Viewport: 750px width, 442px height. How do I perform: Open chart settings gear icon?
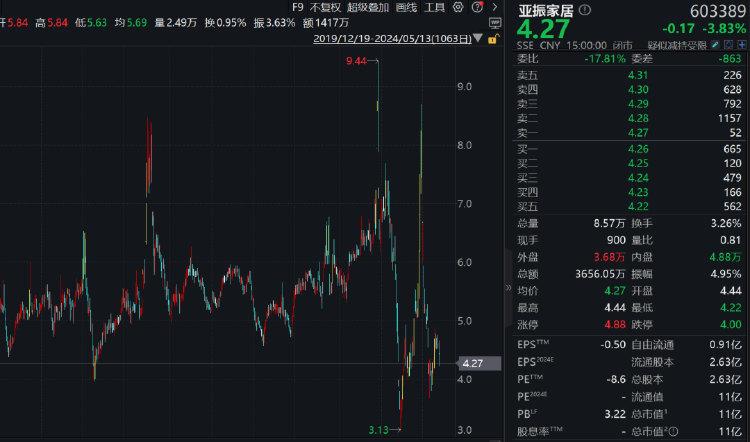[458, 7]
